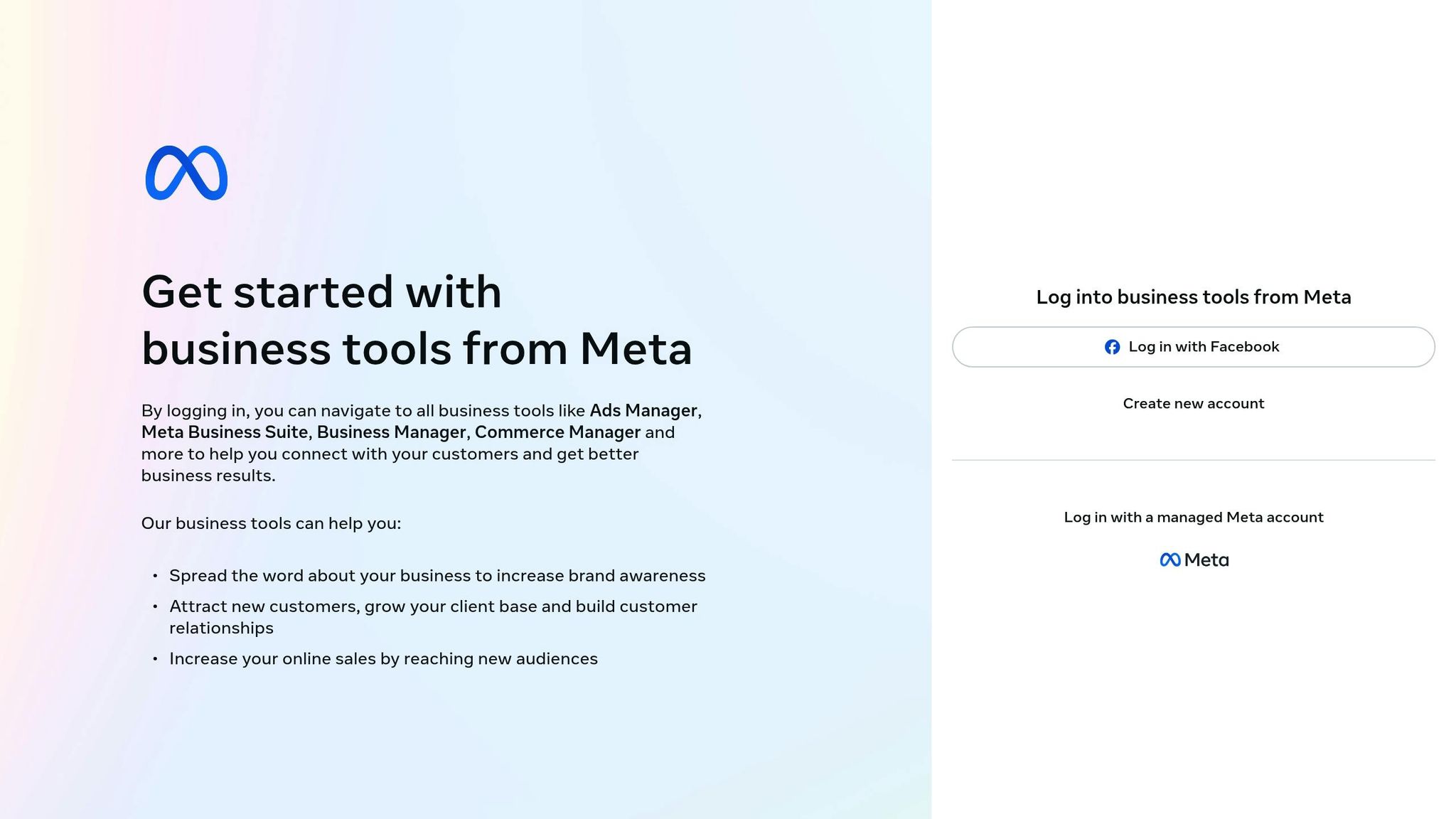The height and width of the screenshot is (819, 1456).
Task: Click the By logging in paragraph opening
Action: 193,411
